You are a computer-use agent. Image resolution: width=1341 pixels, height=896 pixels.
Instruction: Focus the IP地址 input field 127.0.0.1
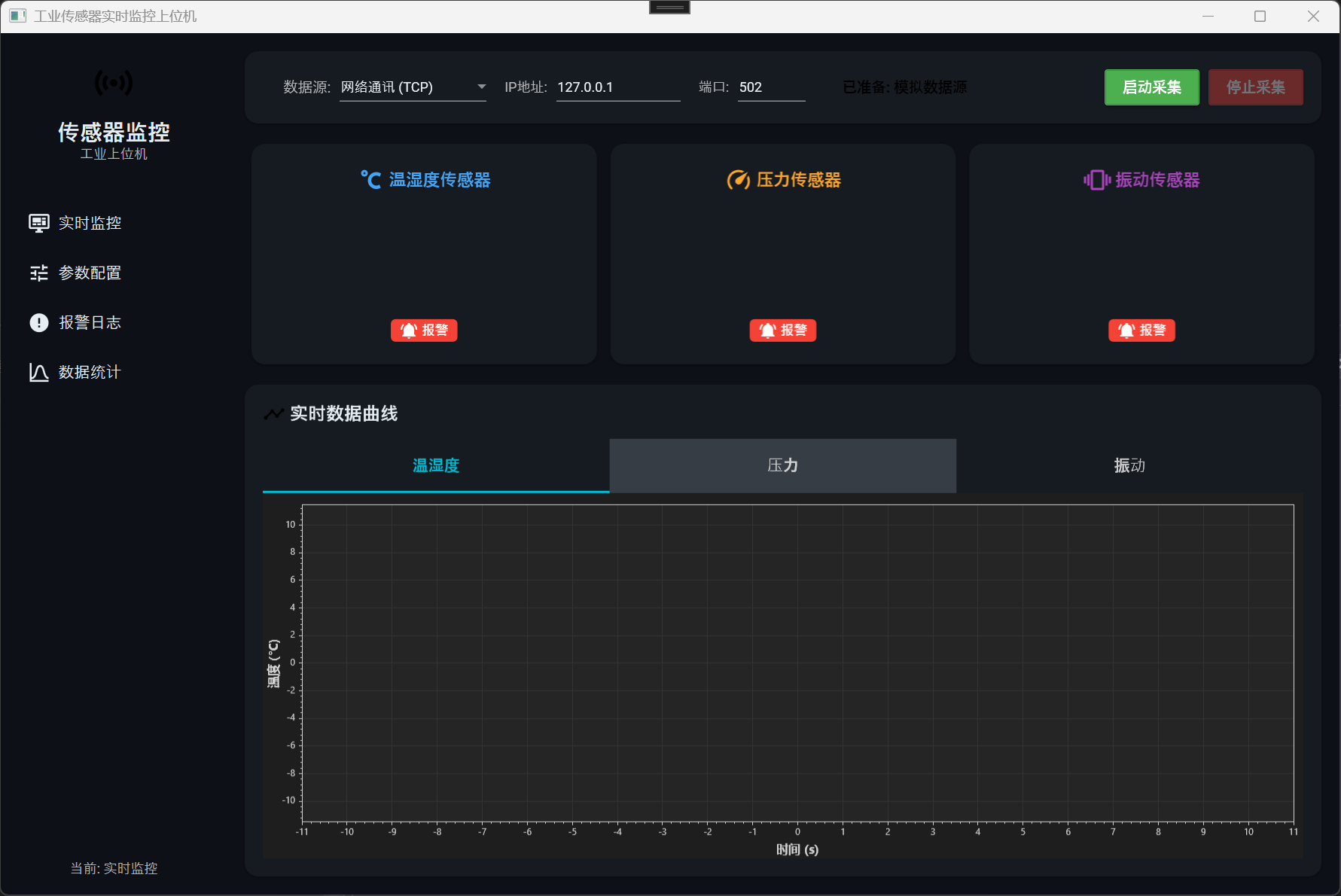pos(618,87)
